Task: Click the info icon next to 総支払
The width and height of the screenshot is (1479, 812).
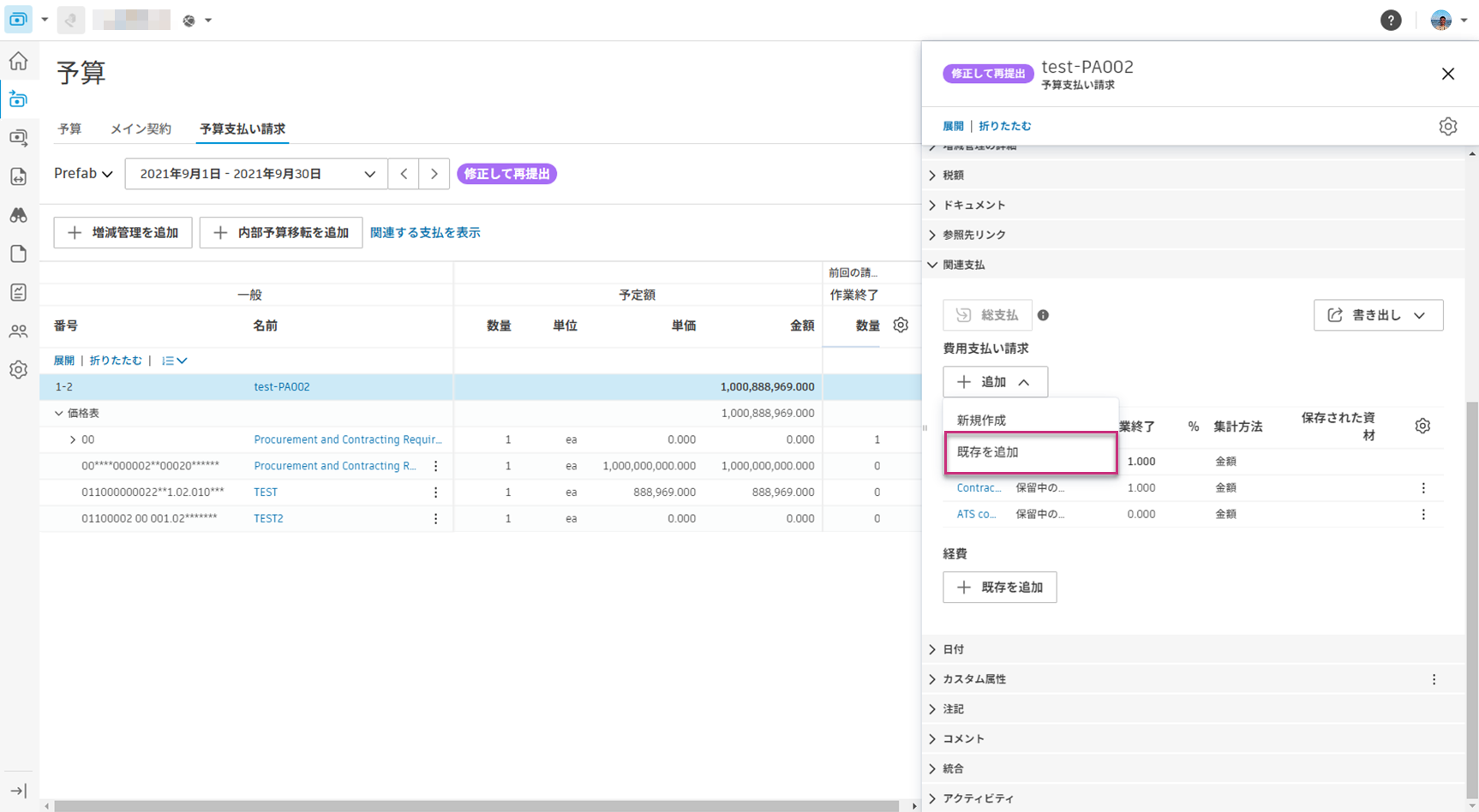Action: click(x=1043, y=315)
